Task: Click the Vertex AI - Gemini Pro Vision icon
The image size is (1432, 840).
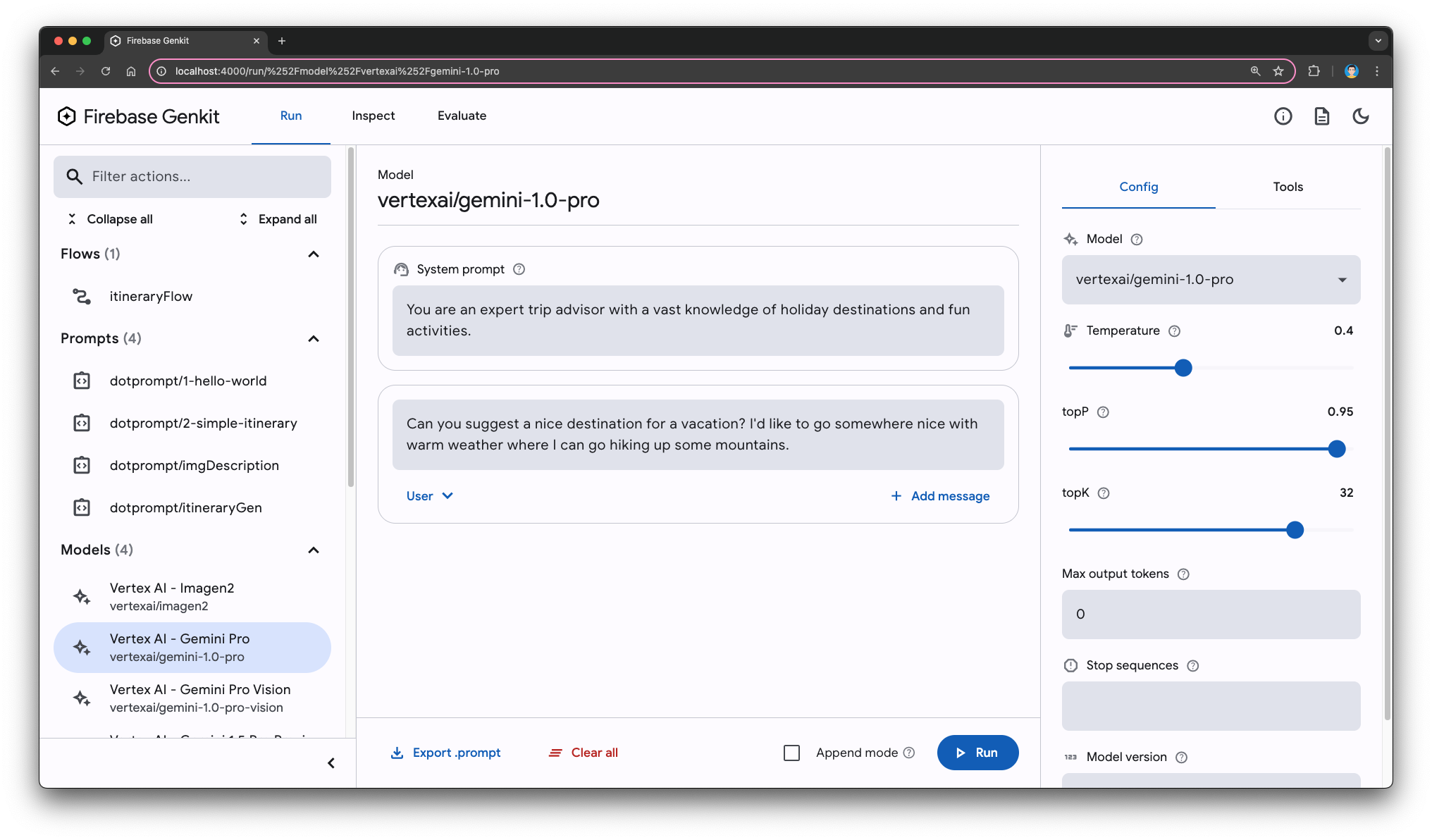Action: [x=84, y=697]
